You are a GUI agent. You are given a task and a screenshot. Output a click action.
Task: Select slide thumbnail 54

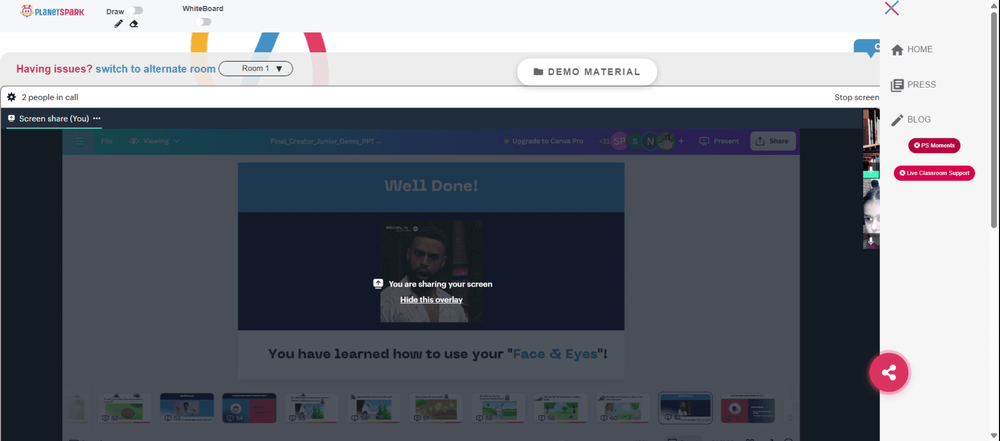tap(249, 407)
